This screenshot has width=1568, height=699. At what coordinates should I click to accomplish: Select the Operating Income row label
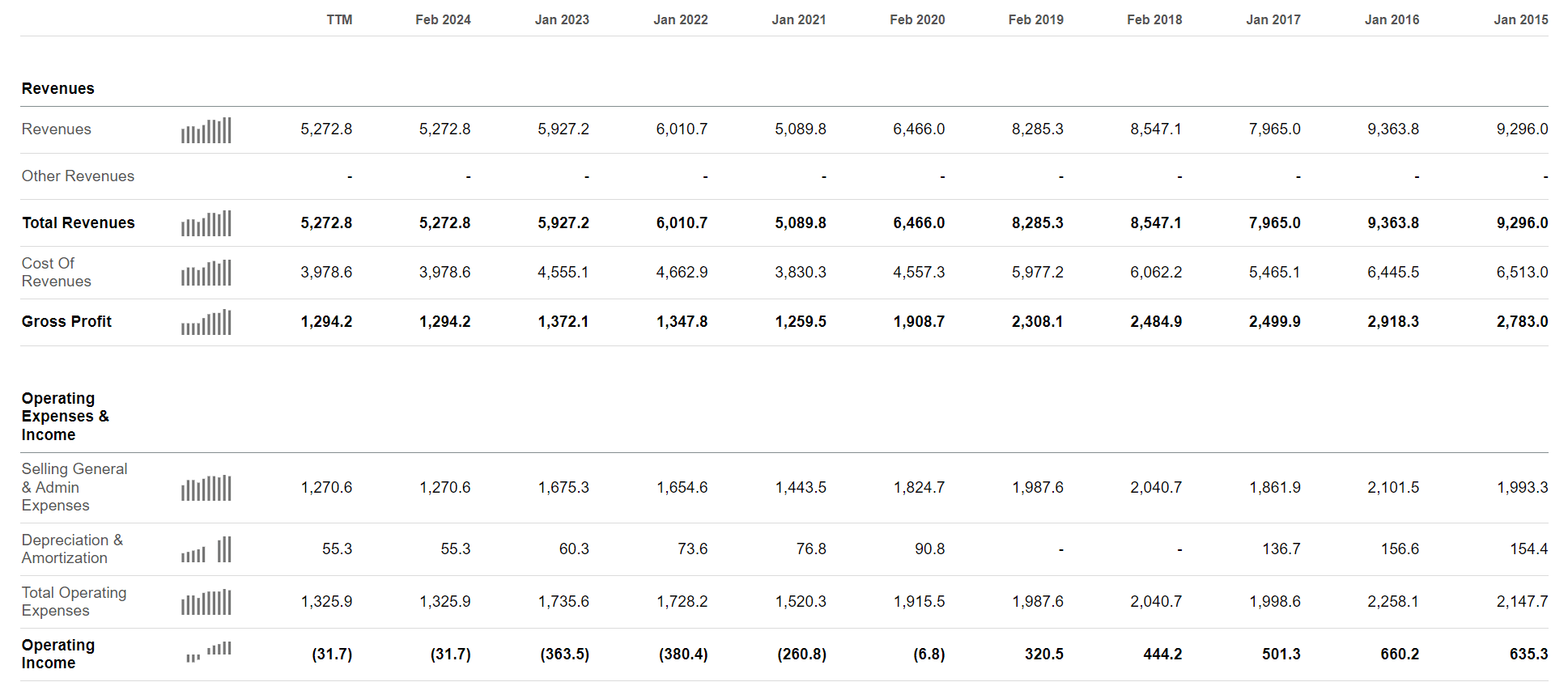click(x=58, y=655)
